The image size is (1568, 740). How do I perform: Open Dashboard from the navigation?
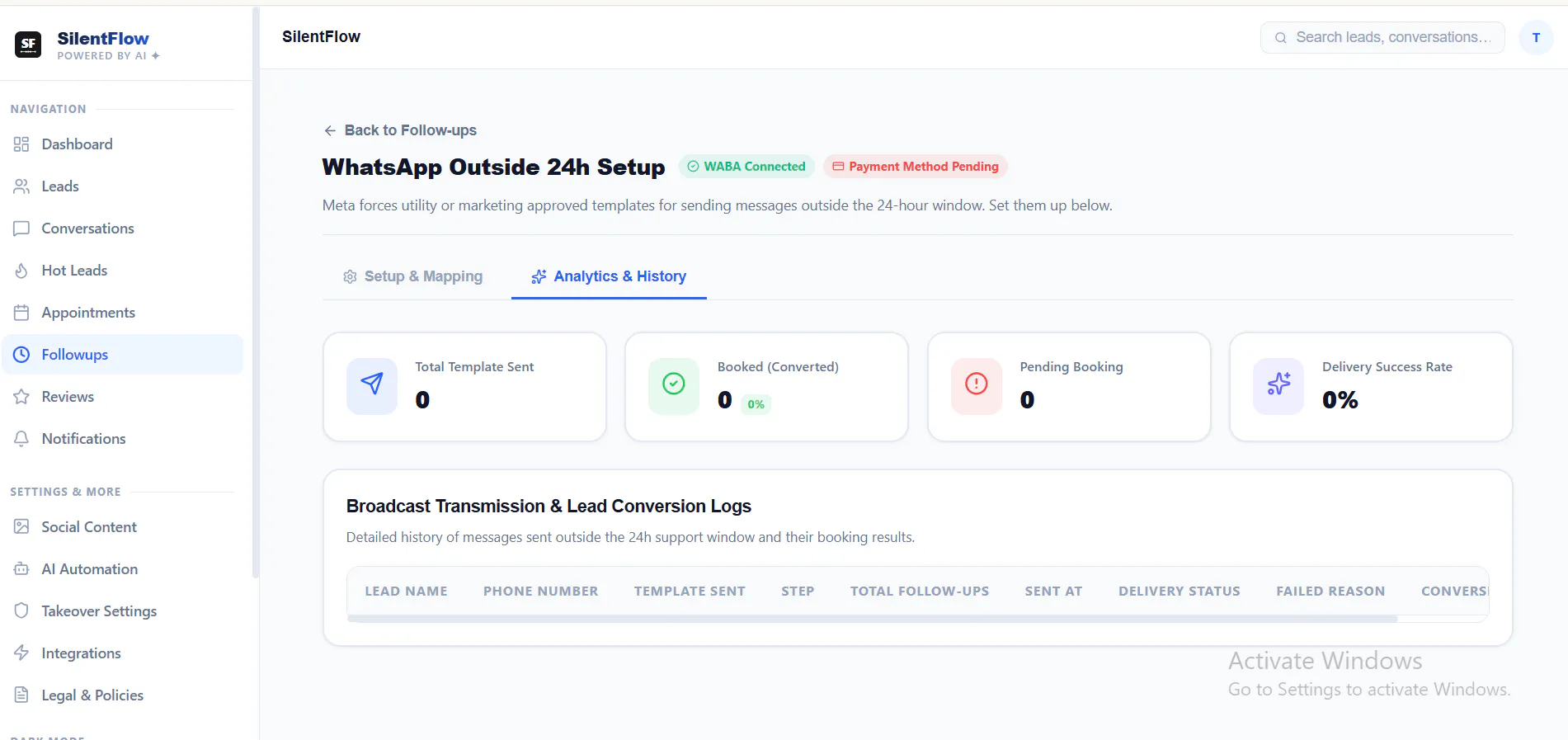click(123, 144)
